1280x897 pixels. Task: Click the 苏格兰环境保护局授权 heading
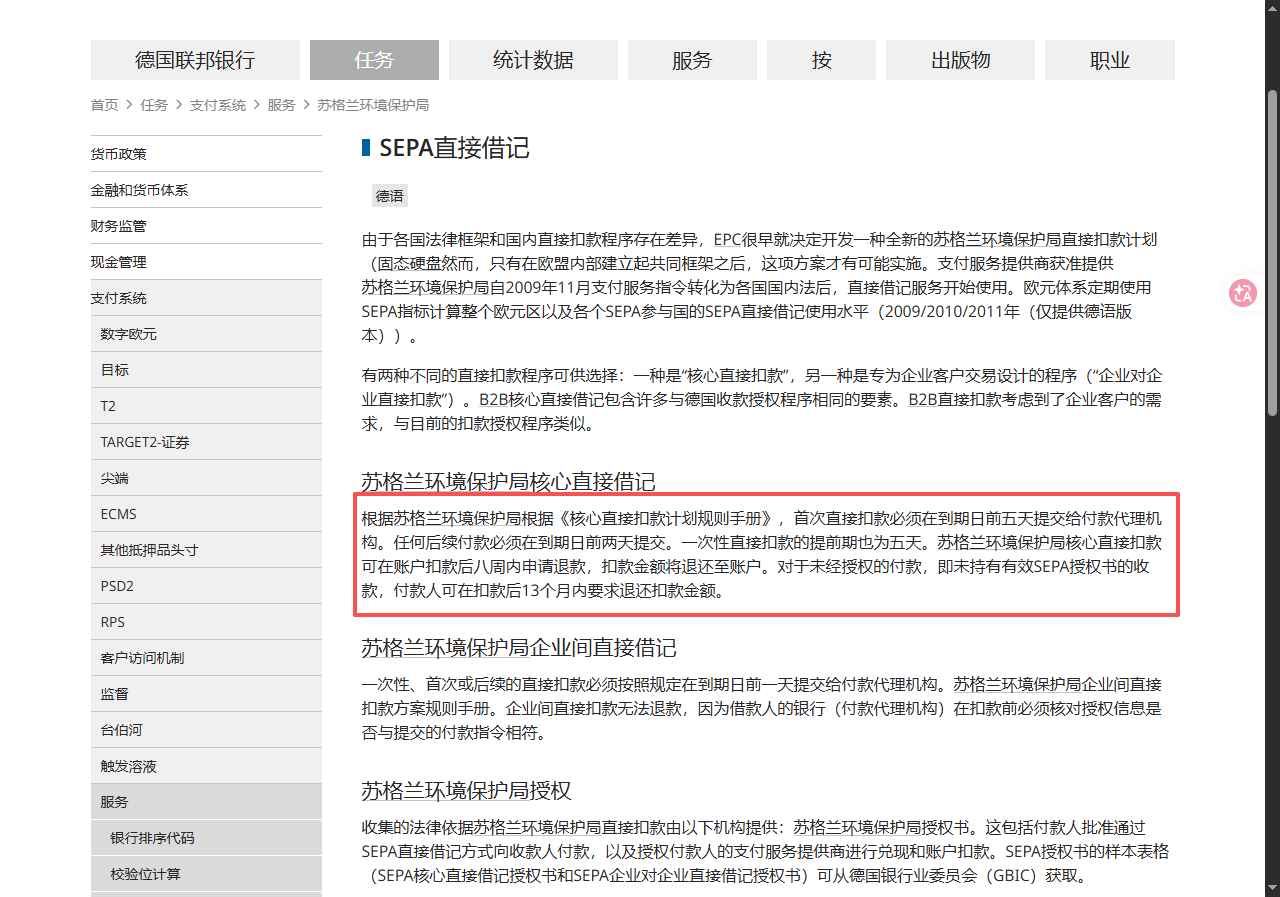tap(466, 791)
